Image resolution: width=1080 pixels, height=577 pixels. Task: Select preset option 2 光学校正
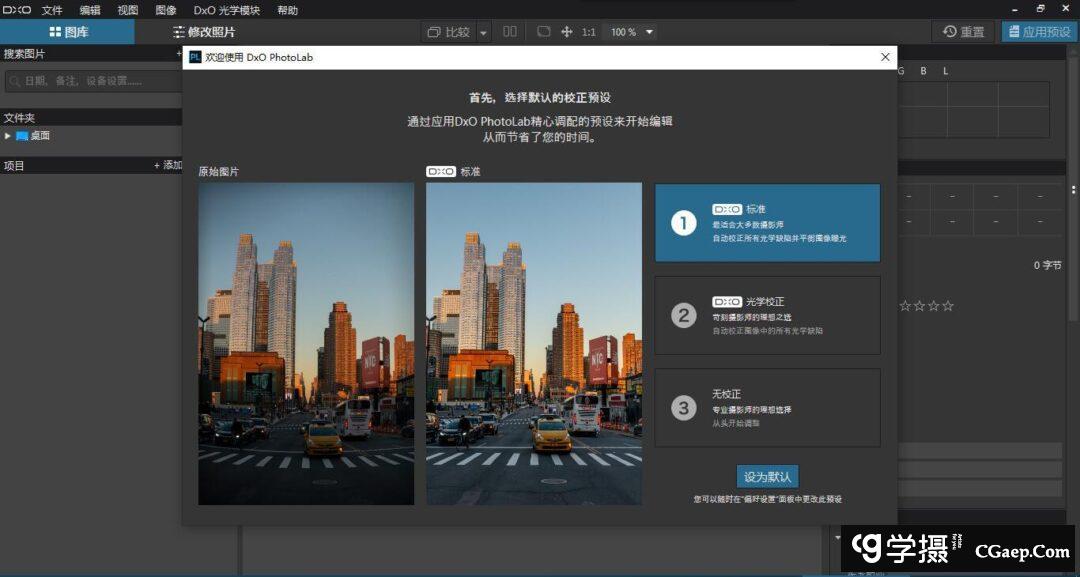click(767, 316)
